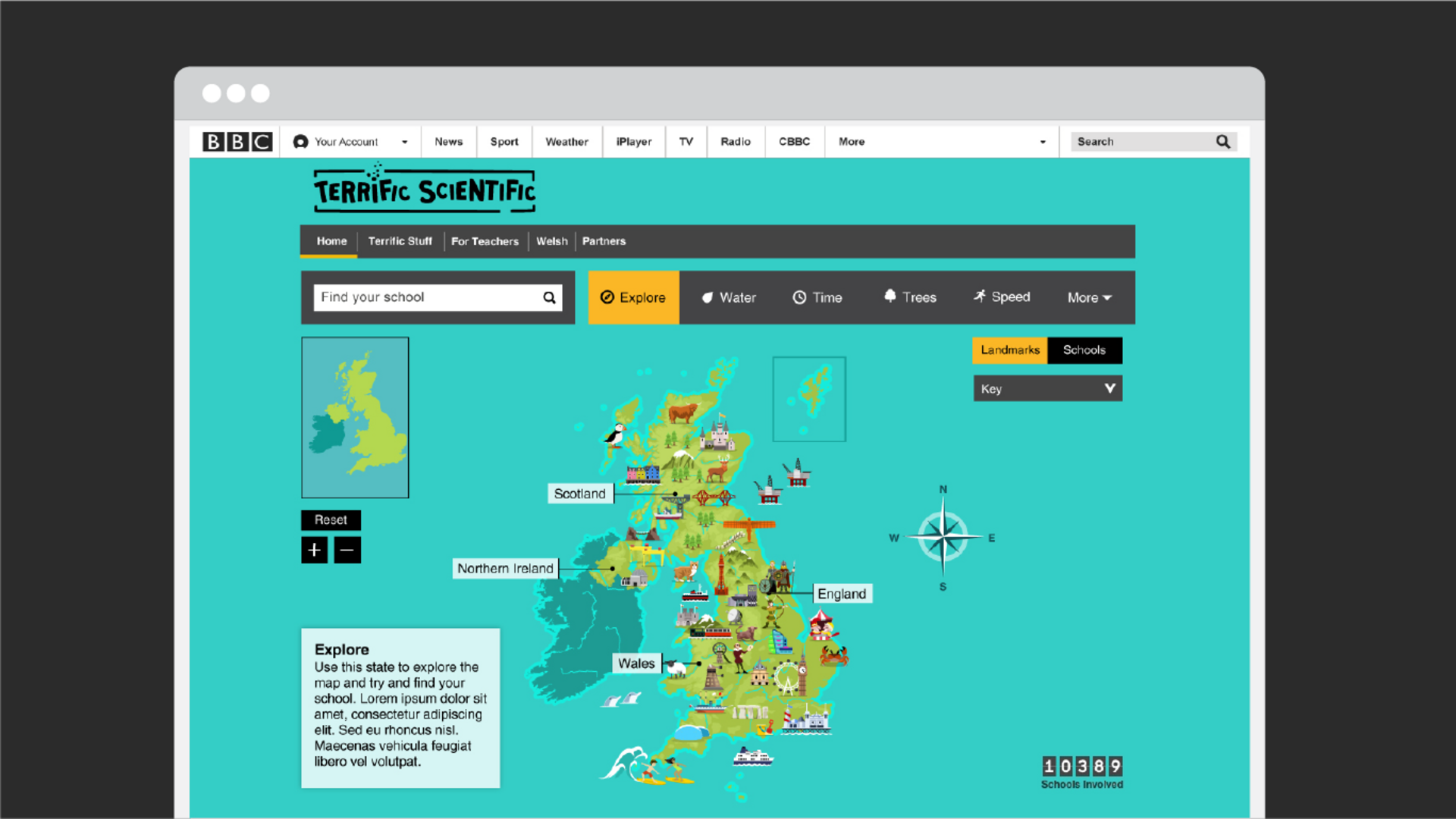
Task: Click the Terrific Scientific logo
Action: click(425, 188)
